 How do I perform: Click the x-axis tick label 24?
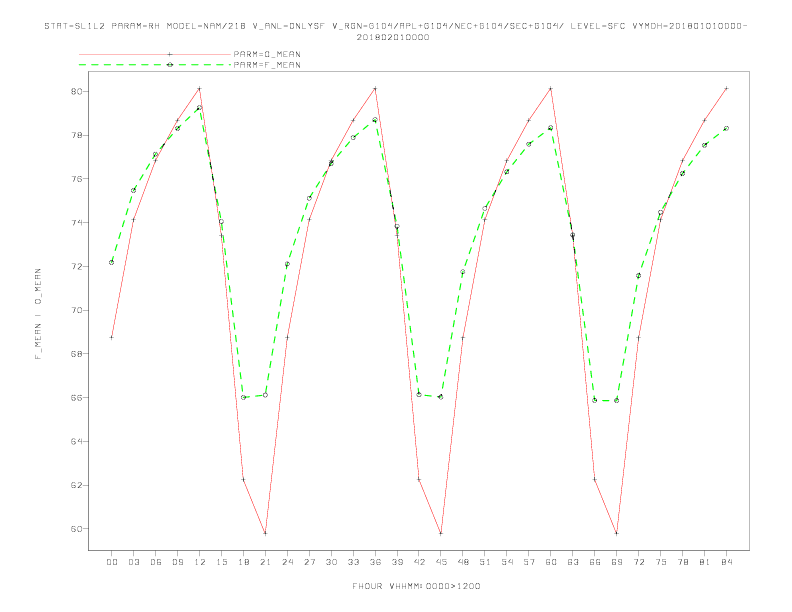[287, 562]
